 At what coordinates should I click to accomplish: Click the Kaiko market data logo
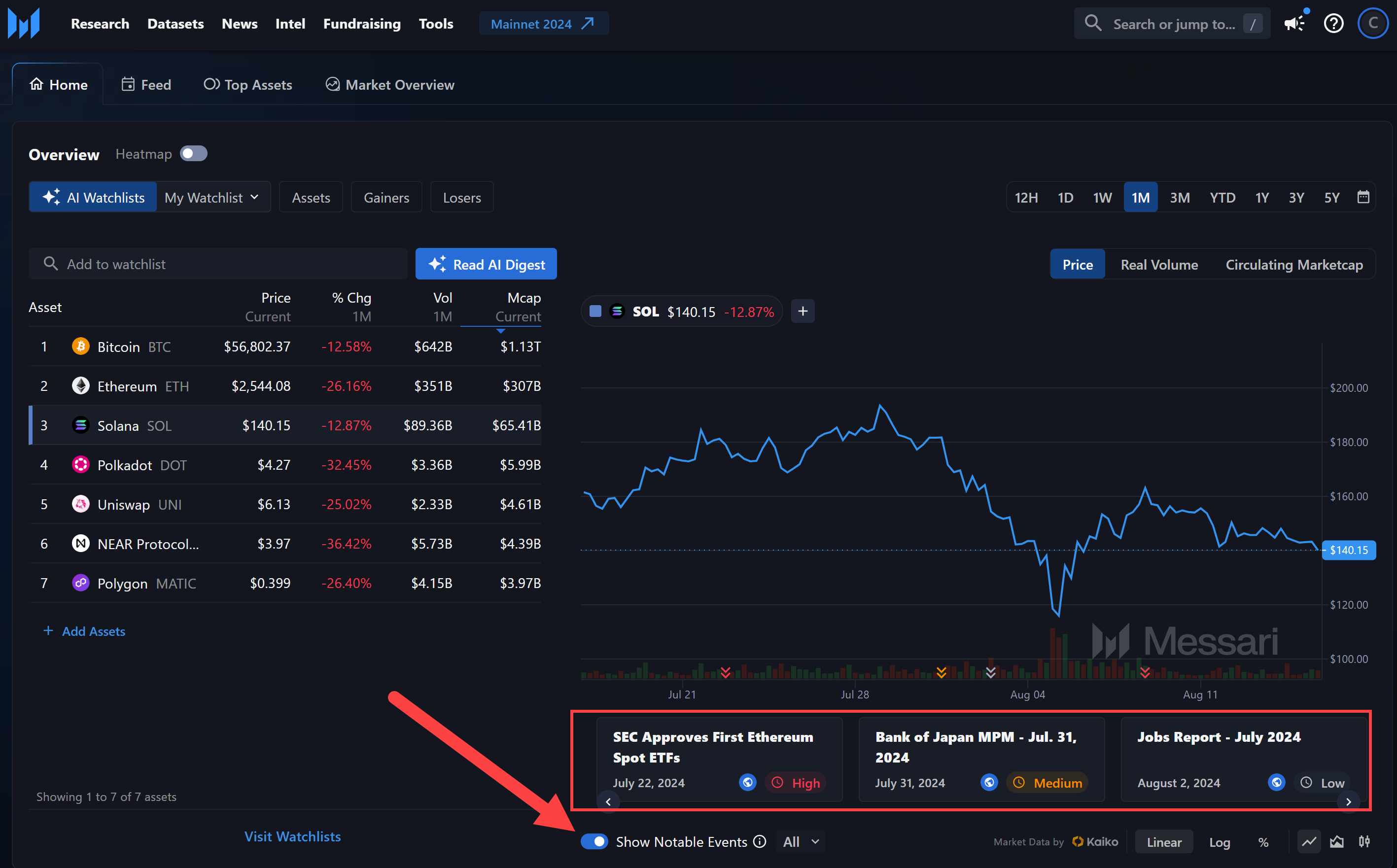click(1095, 841)
